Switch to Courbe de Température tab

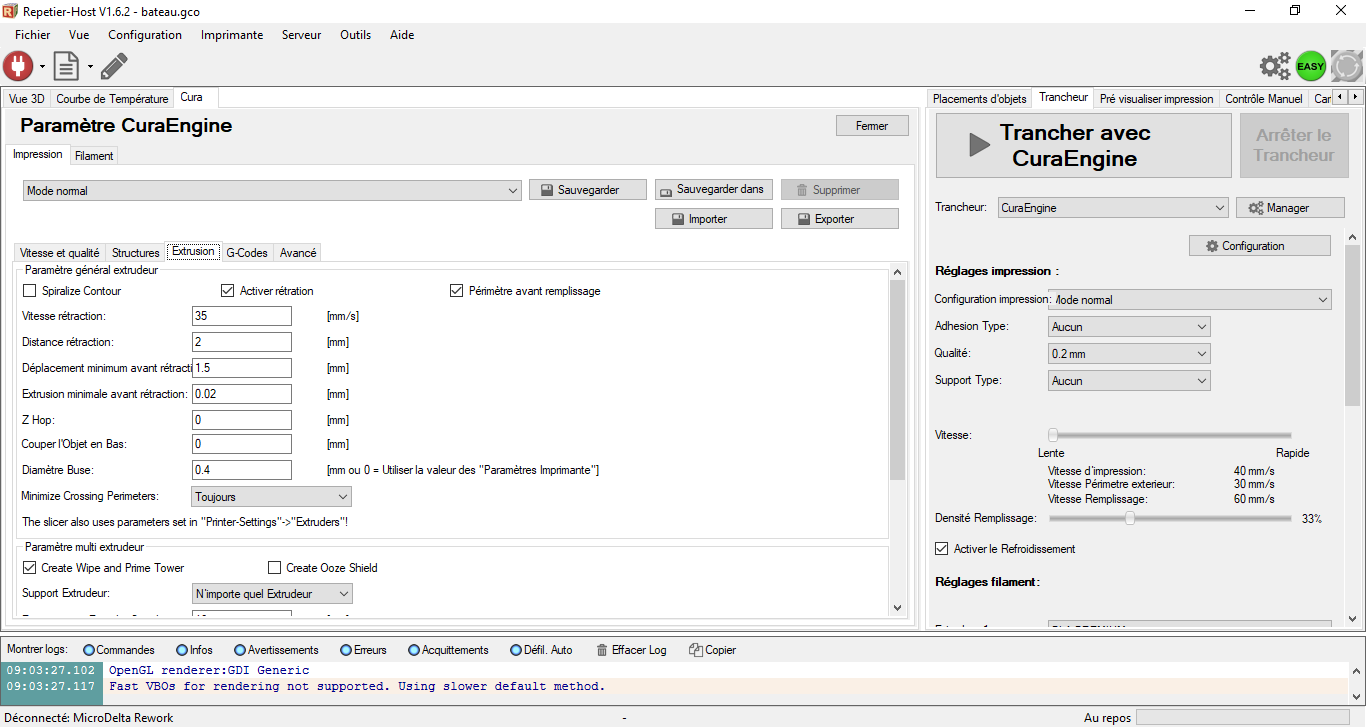coord(112,99)
